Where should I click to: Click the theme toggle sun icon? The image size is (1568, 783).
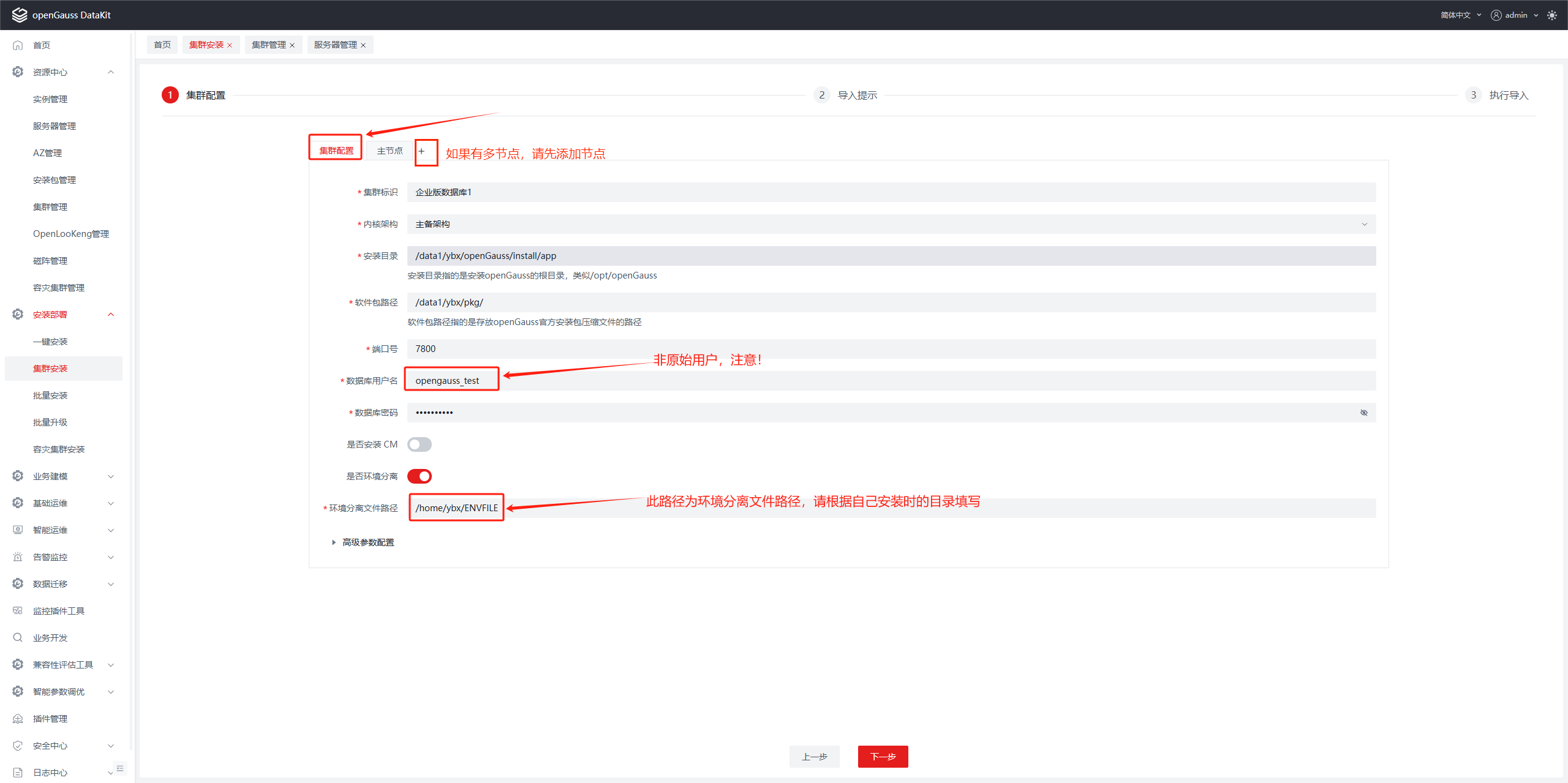(1551, 15)
